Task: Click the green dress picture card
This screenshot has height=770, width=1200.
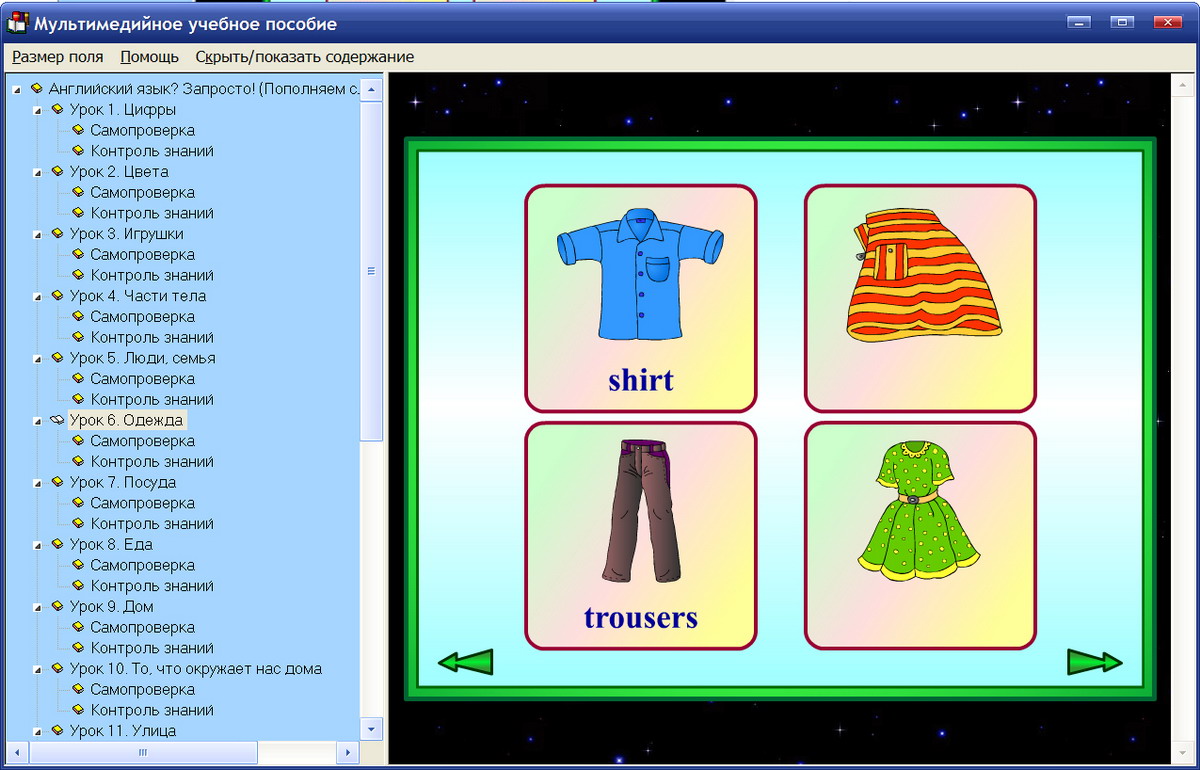Action: [920, 536]
